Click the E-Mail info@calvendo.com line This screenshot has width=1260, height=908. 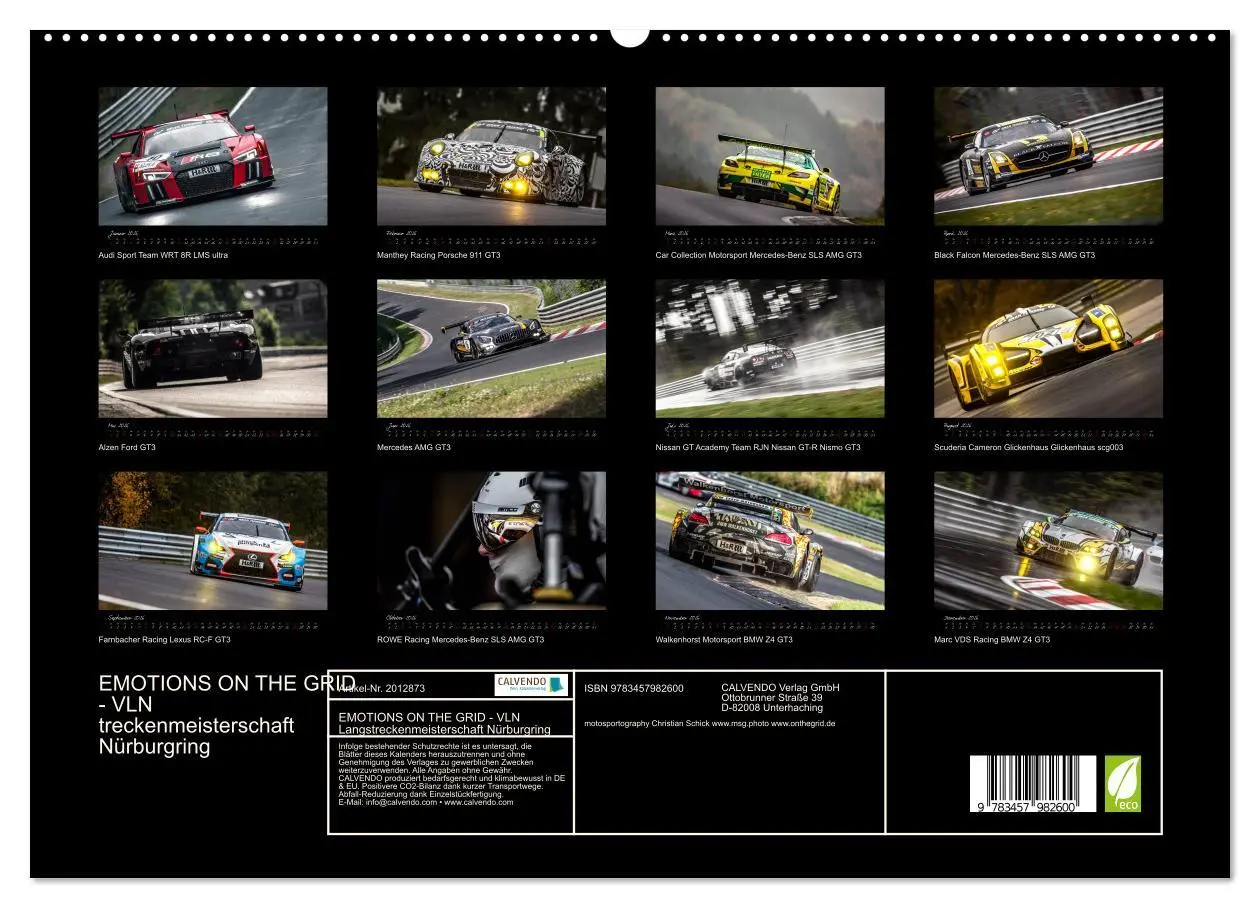coord(426,802)
